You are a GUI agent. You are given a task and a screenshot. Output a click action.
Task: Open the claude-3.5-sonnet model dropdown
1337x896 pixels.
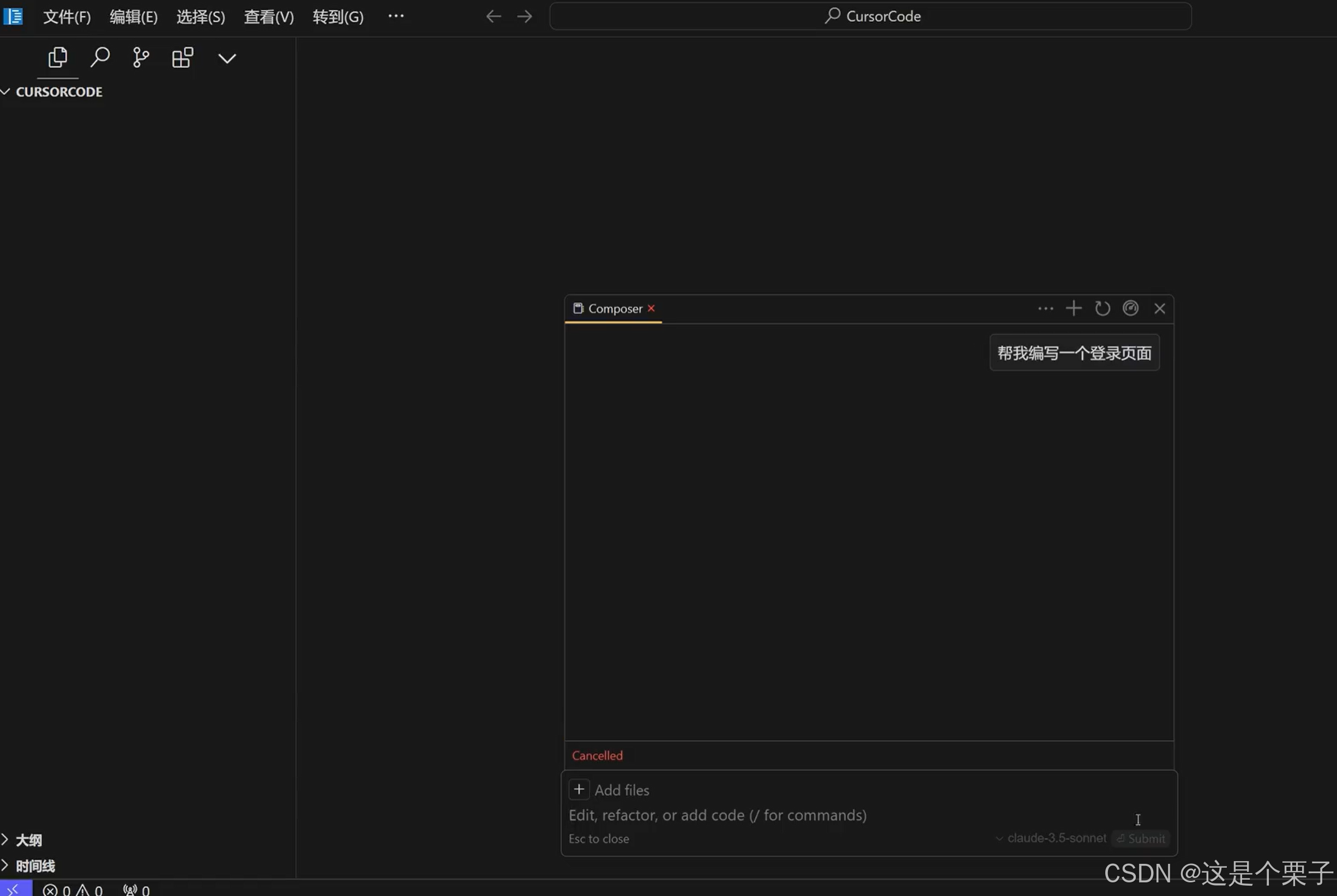click(1051, 838)
